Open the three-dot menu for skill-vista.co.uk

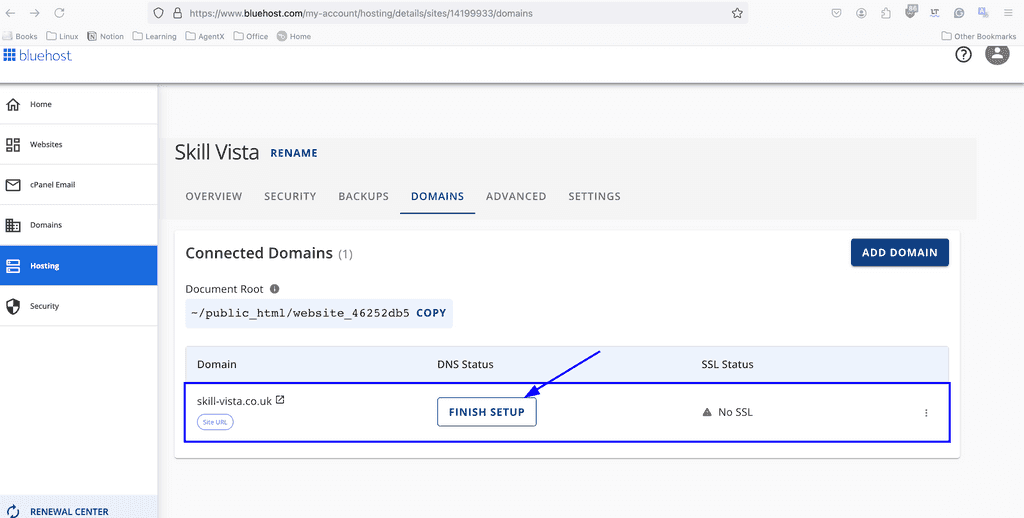tap(926, 413)
